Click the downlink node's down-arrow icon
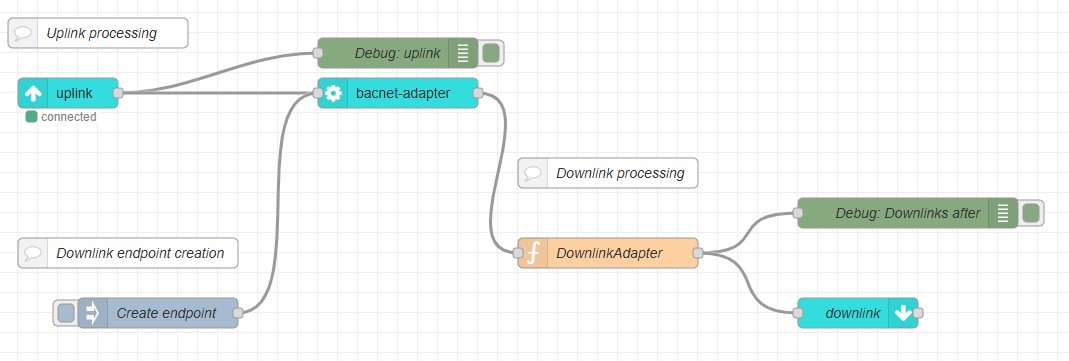The height and width of the screenshot is (361, 1069). coord(903,313)
